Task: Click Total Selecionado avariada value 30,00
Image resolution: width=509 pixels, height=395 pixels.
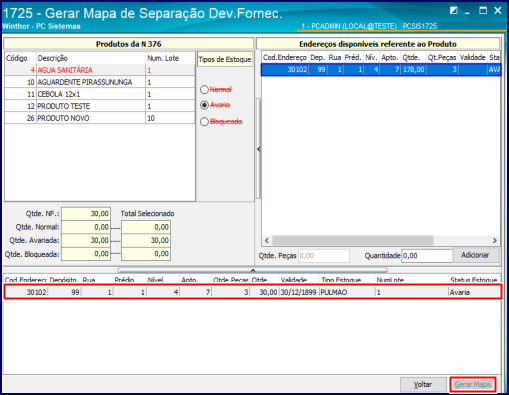Action: [146, 240]
